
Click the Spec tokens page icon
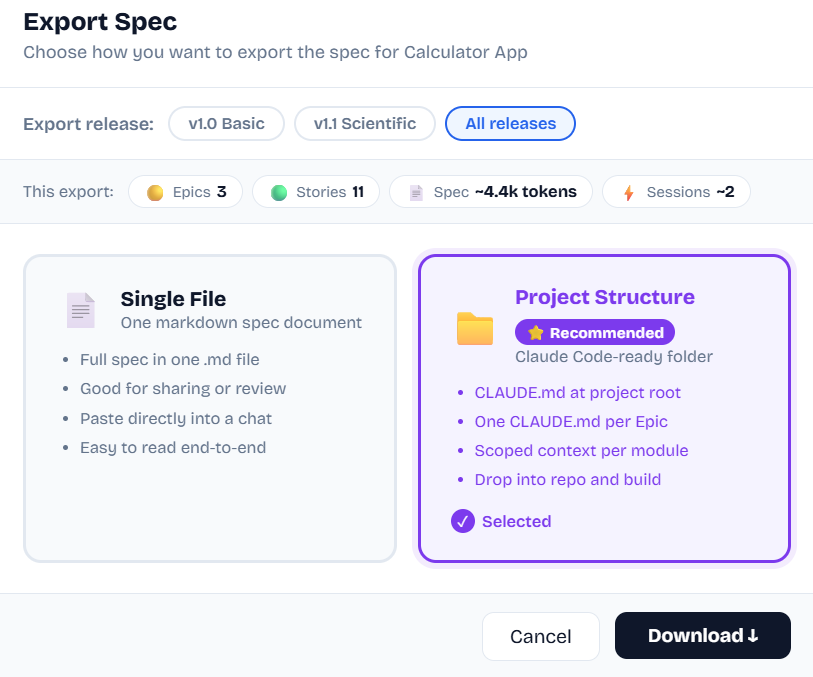click(416, 192)
